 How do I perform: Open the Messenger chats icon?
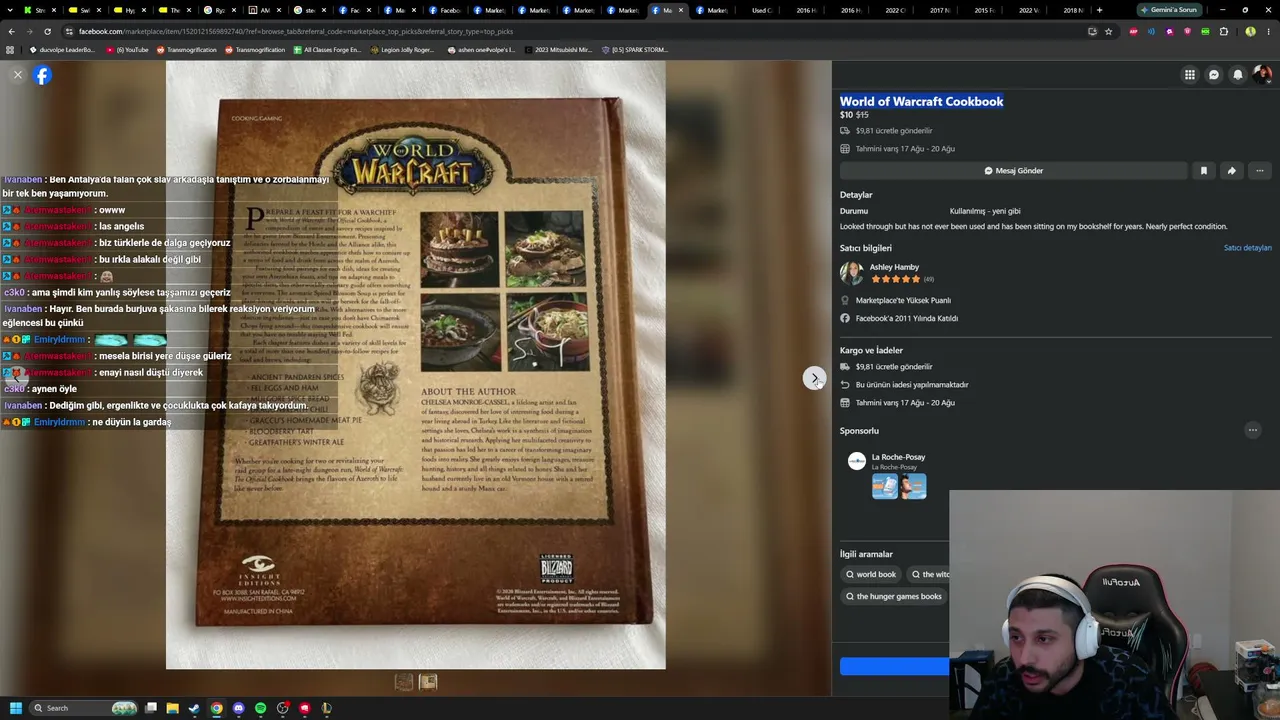click(1214, 74)
